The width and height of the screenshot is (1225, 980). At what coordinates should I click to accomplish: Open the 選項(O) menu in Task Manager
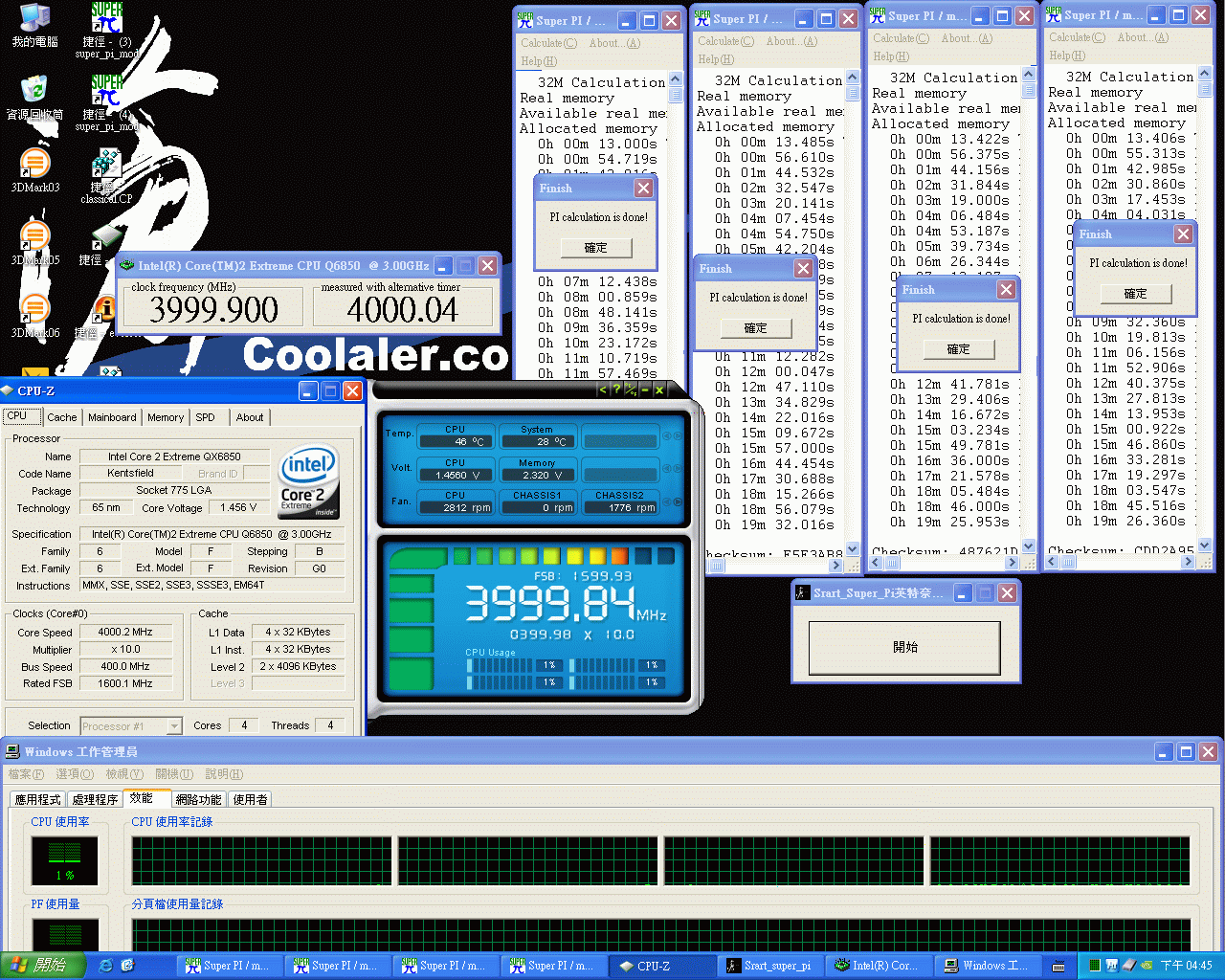click(x=75, y=773)
